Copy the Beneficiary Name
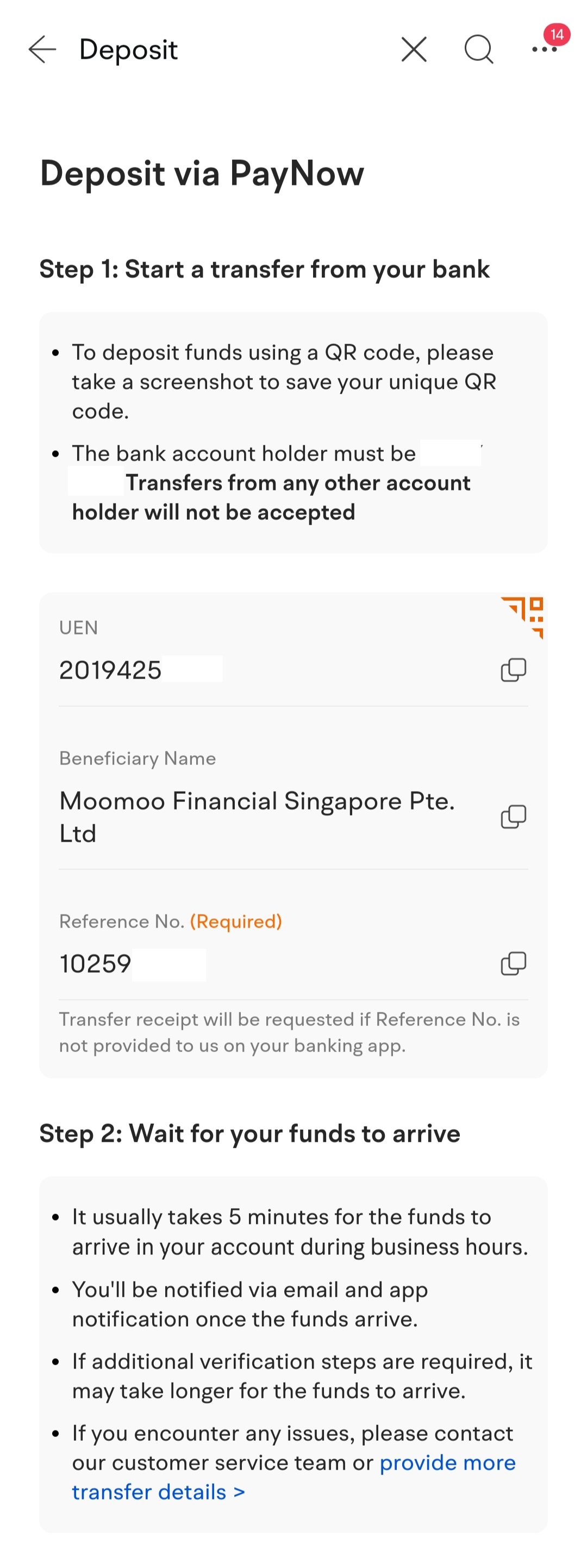Screen dimensions: 587x1568 pos(513,817)
